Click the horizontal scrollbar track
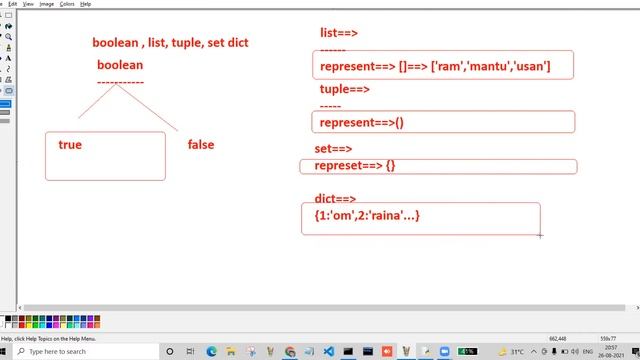 tap(324, 308)
